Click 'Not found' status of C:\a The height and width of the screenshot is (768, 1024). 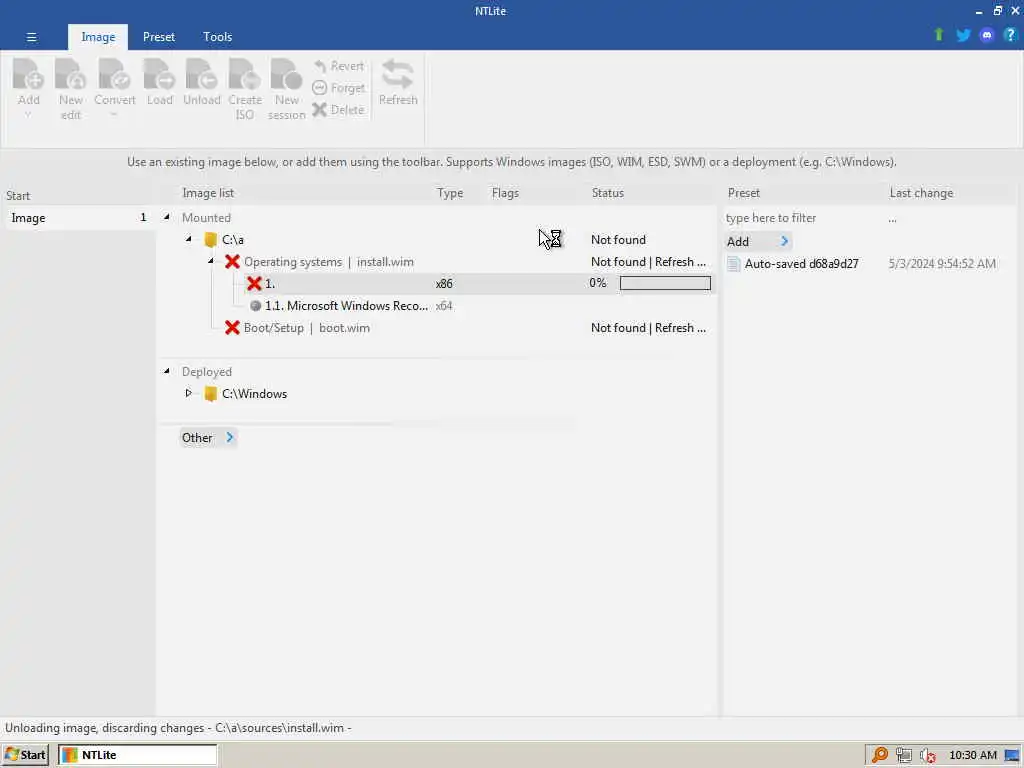tap(618, 240)
